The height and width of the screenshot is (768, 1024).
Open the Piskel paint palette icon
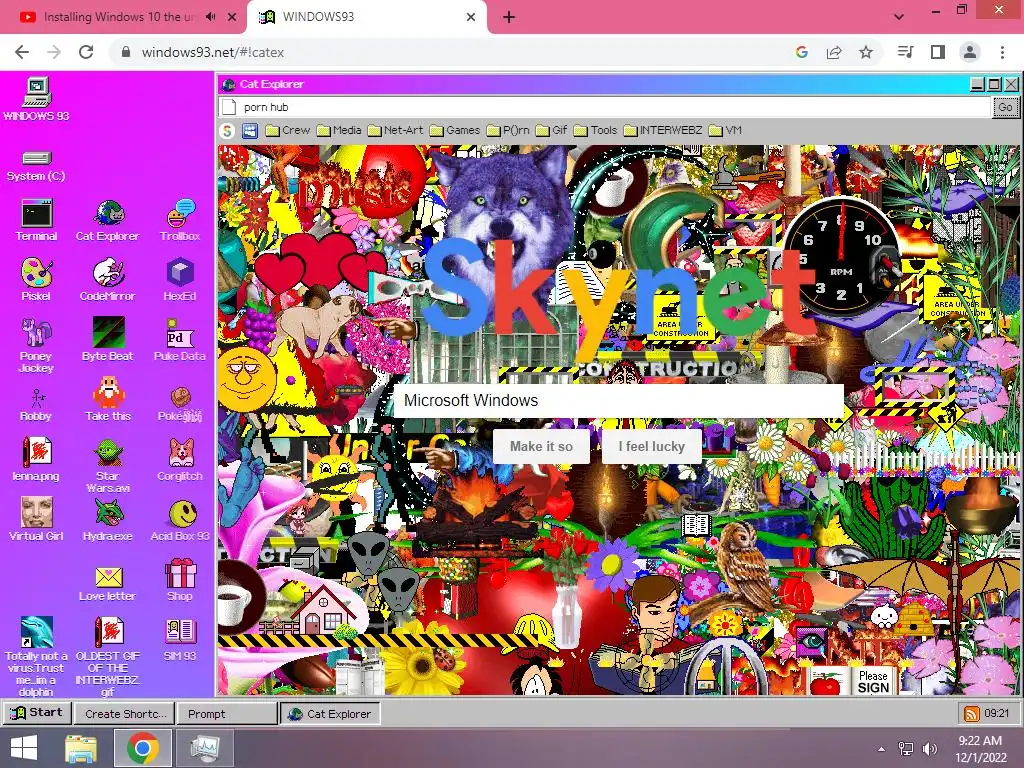point(36,280)
